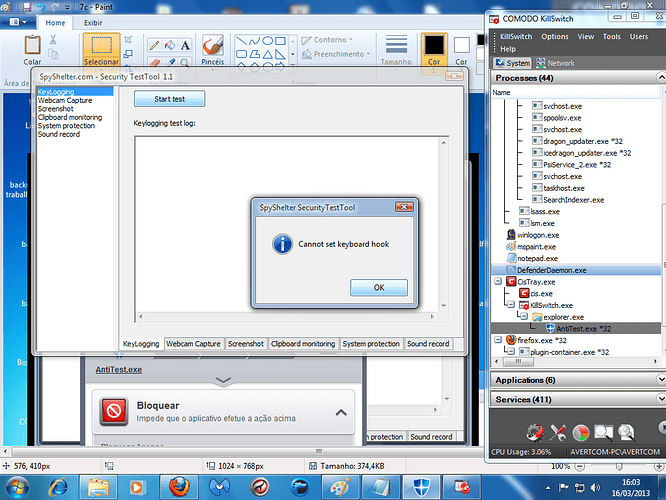The height and width of the screenshot is (500, 666).
Task: Open the KillSwitch menu
Action: [x=516, y=37]
